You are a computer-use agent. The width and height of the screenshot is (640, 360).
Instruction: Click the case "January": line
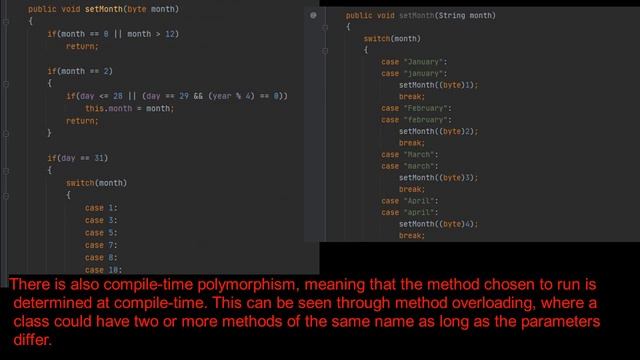click(414, 62)
